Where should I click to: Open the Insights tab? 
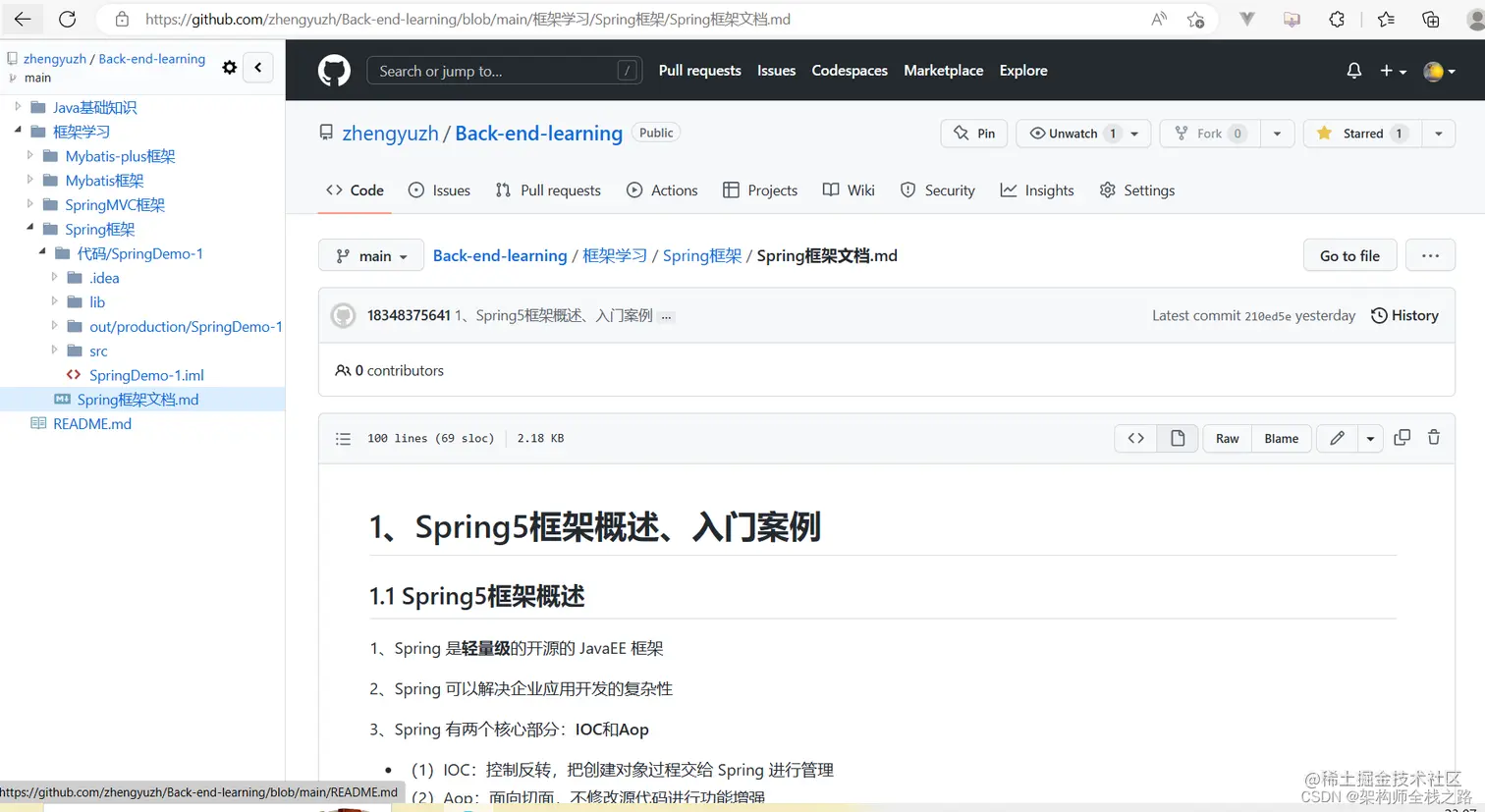coord(1037,190)
